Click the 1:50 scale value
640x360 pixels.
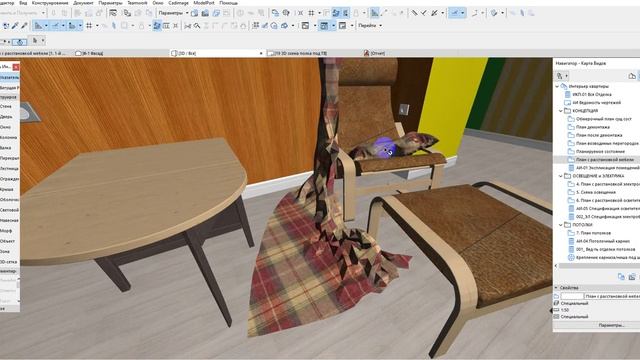(565, 310)
